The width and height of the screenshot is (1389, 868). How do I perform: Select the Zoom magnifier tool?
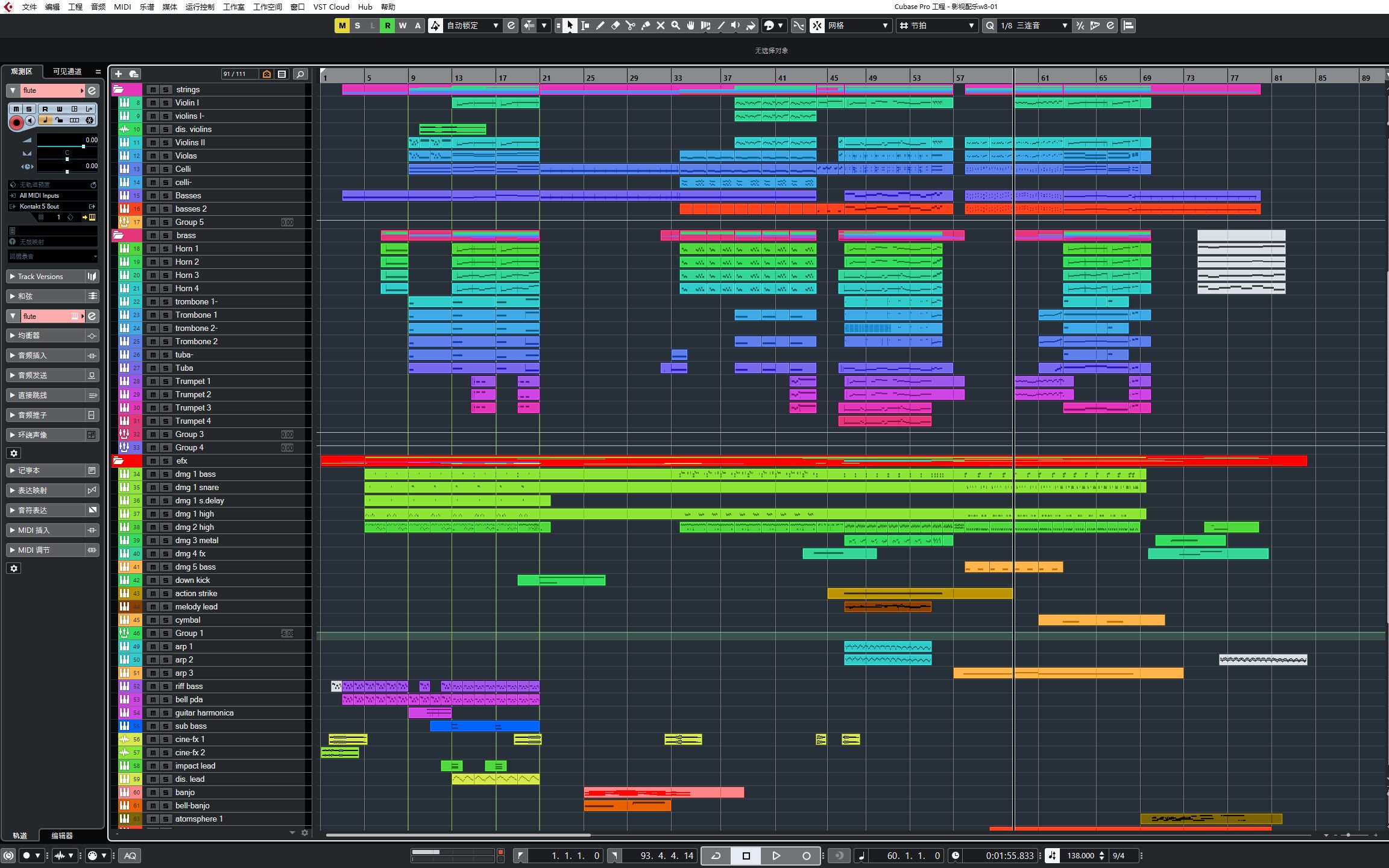(675, 25)
